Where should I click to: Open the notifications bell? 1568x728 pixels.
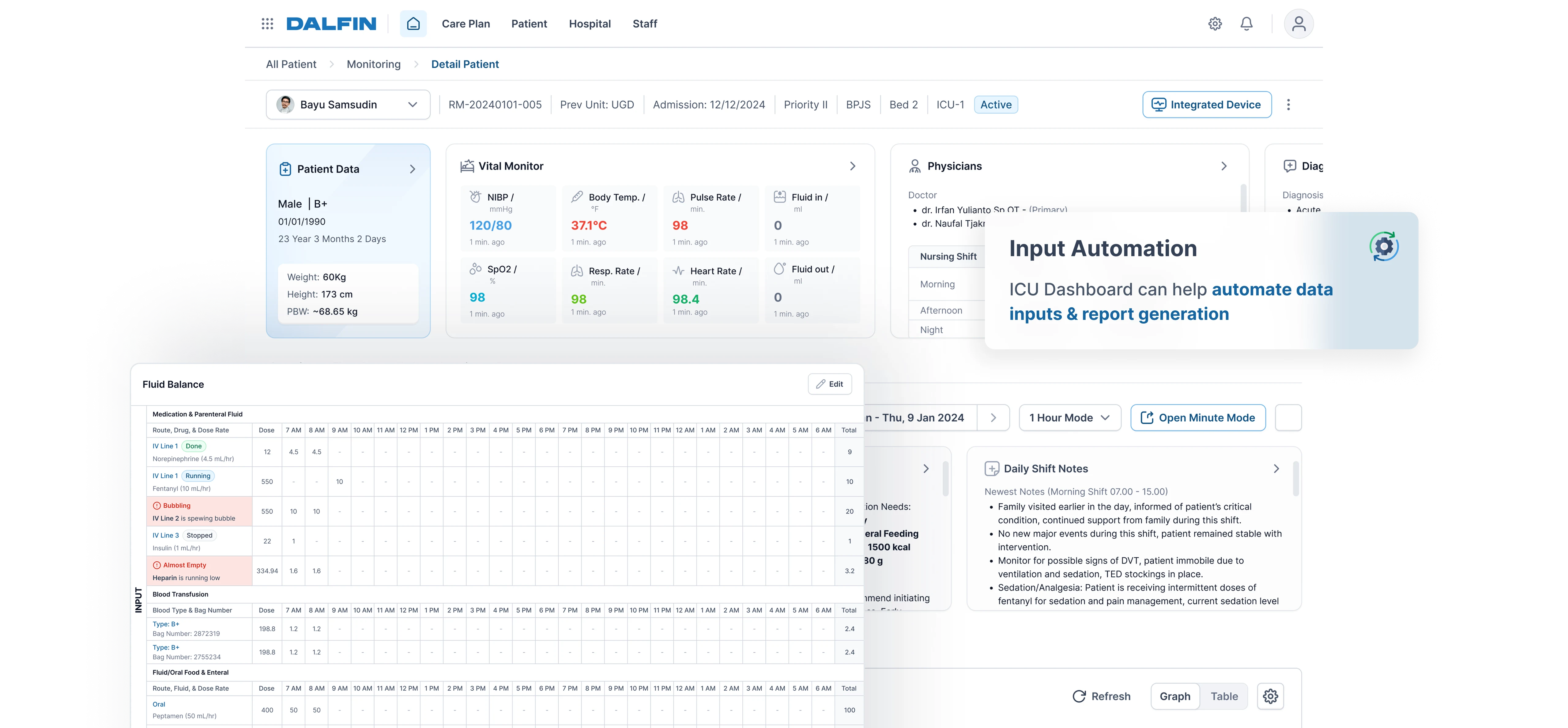[1247, 24]
